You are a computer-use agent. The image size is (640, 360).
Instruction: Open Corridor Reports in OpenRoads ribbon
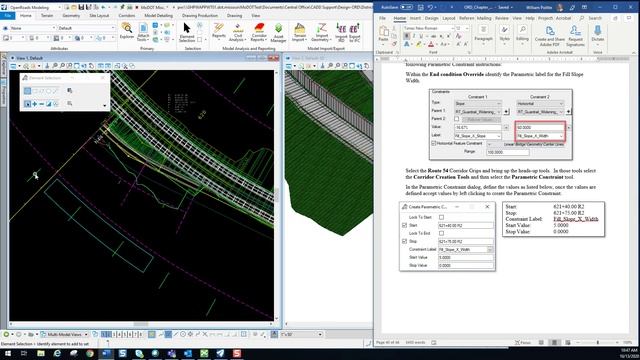pyautogui.click(x=259, y=32)
